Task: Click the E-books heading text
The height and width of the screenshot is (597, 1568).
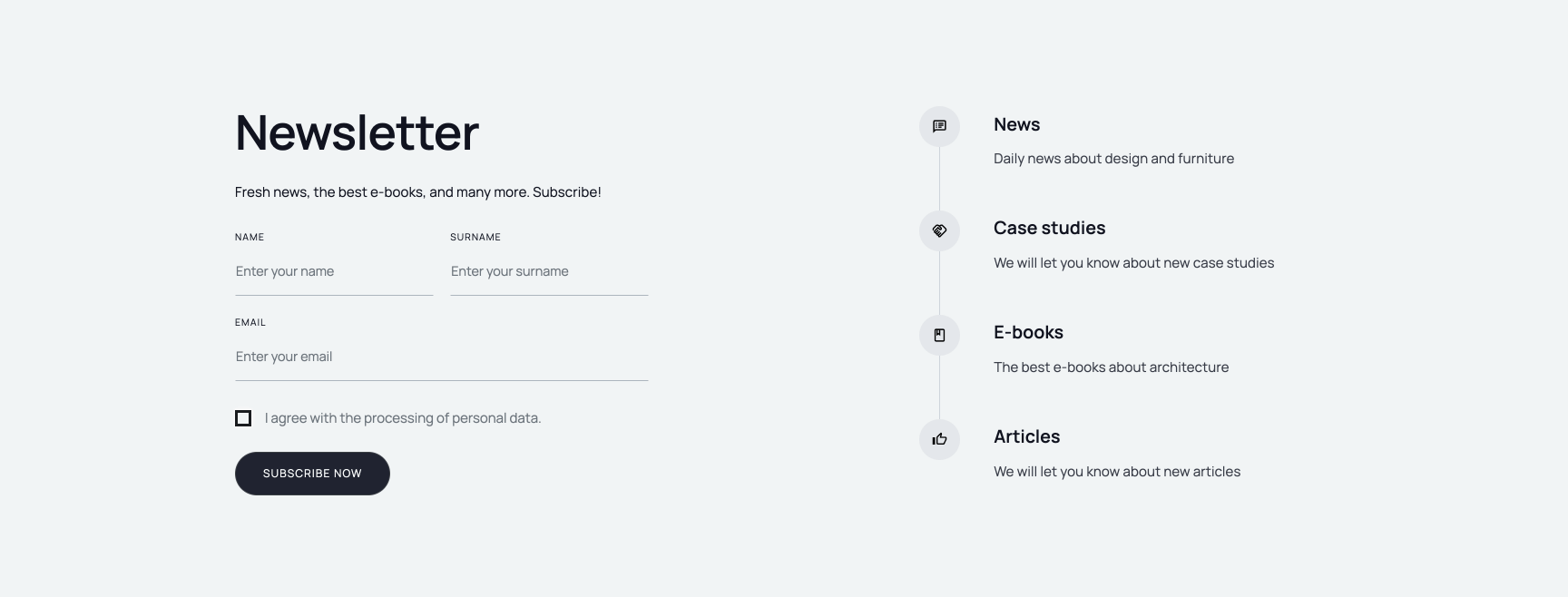Action: (1028, 332)
